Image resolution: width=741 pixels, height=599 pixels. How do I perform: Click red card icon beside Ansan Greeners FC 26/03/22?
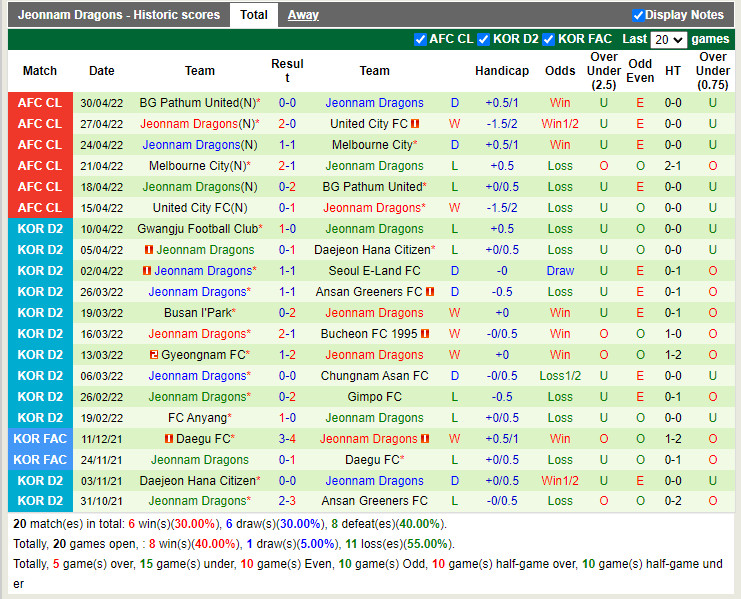[430, 291]
